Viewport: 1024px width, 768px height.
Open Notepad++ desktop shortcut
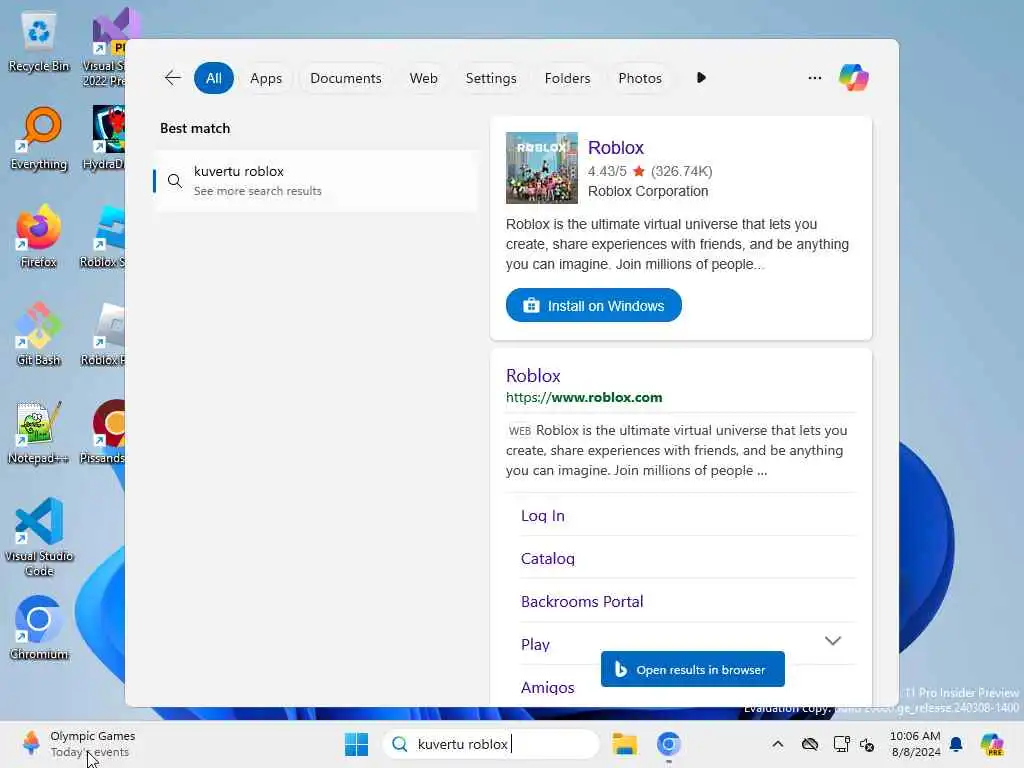point(39,432)
